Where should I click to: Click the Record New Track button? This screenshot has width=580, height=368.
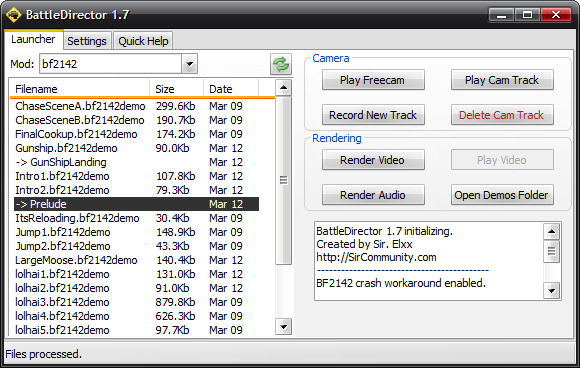coord(373,115)
